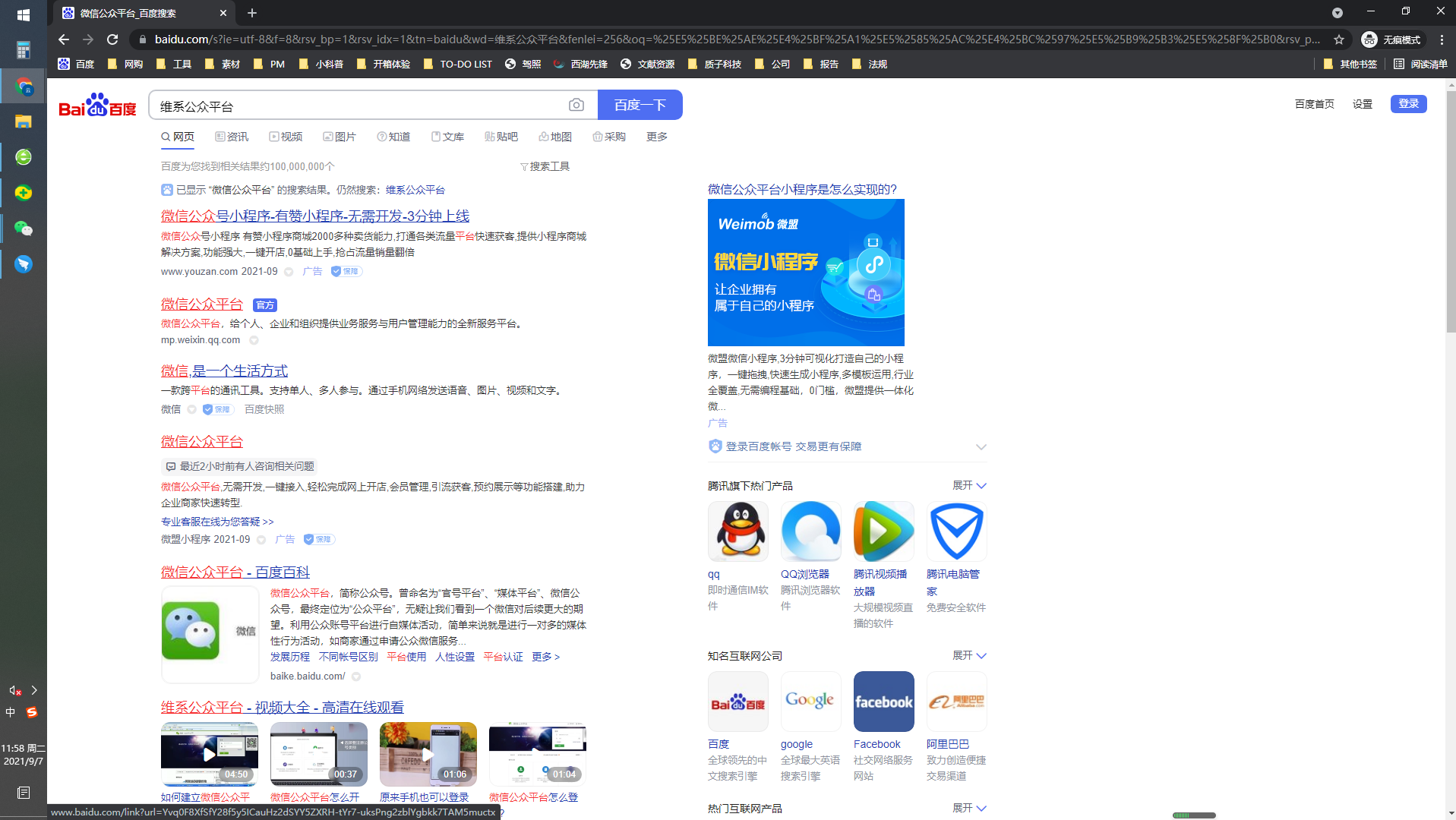Switch to the 文库 search tab
The height and width of the screenshot is (820, 1456).
coord(447,137)
